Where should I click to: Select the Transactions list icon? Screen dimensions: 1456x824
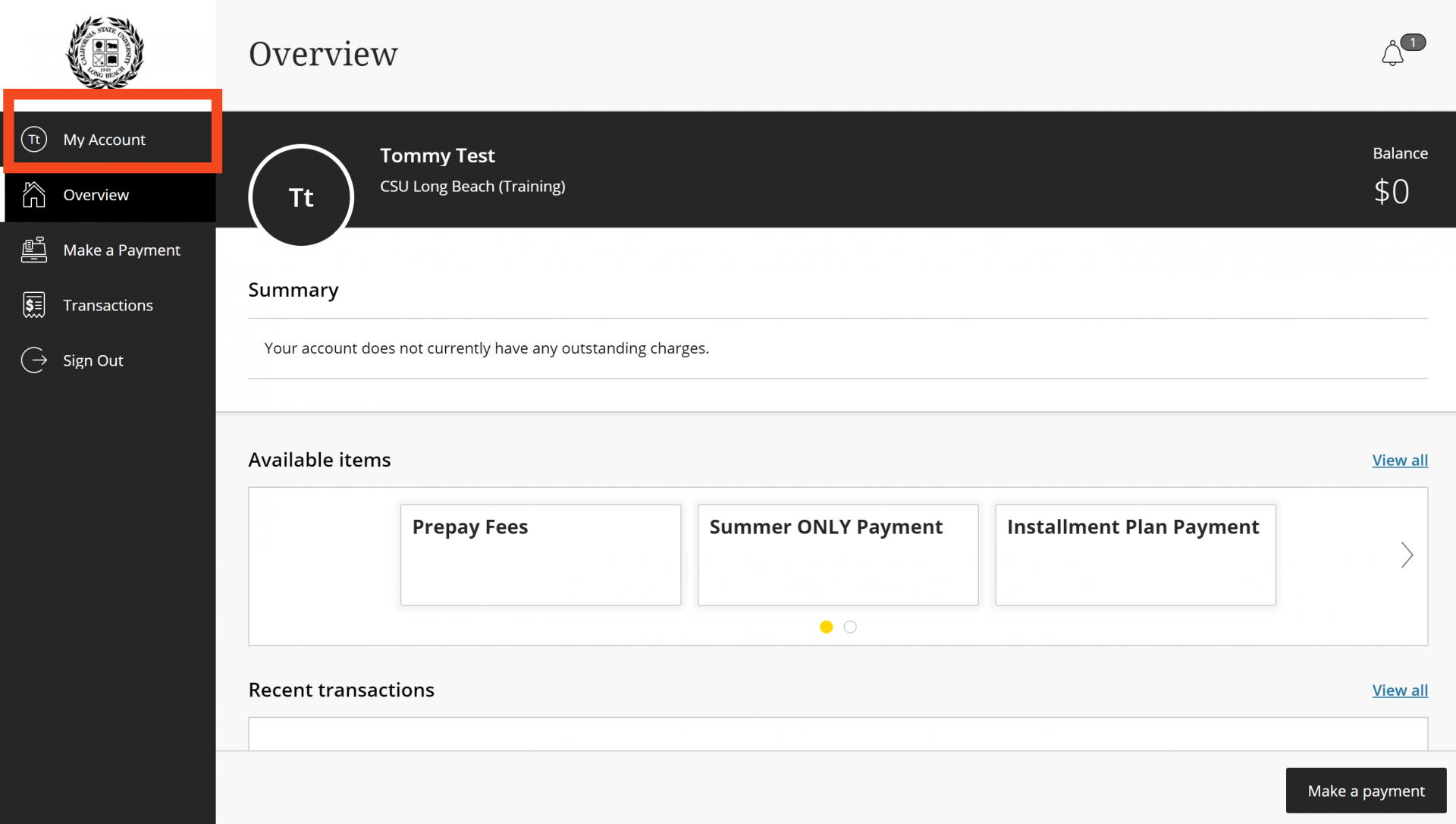33,305
